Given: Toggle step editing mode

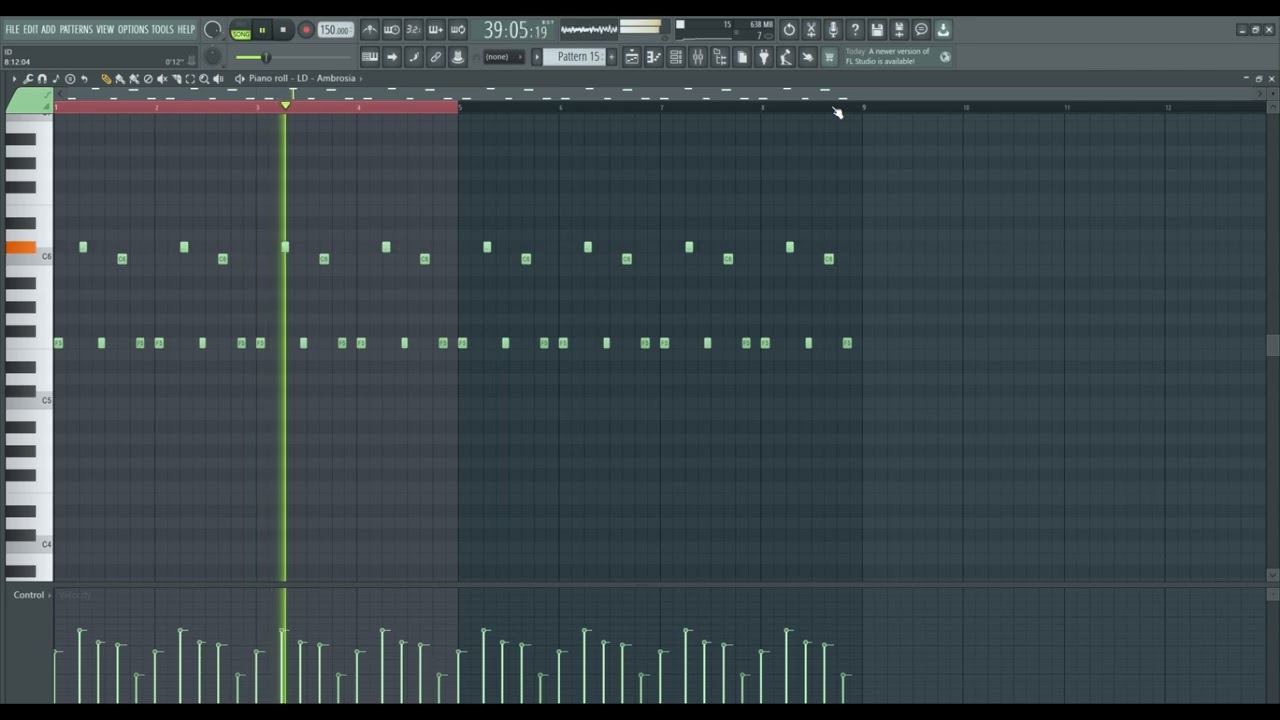Looking at the screenshot, I should click(413, 57).
